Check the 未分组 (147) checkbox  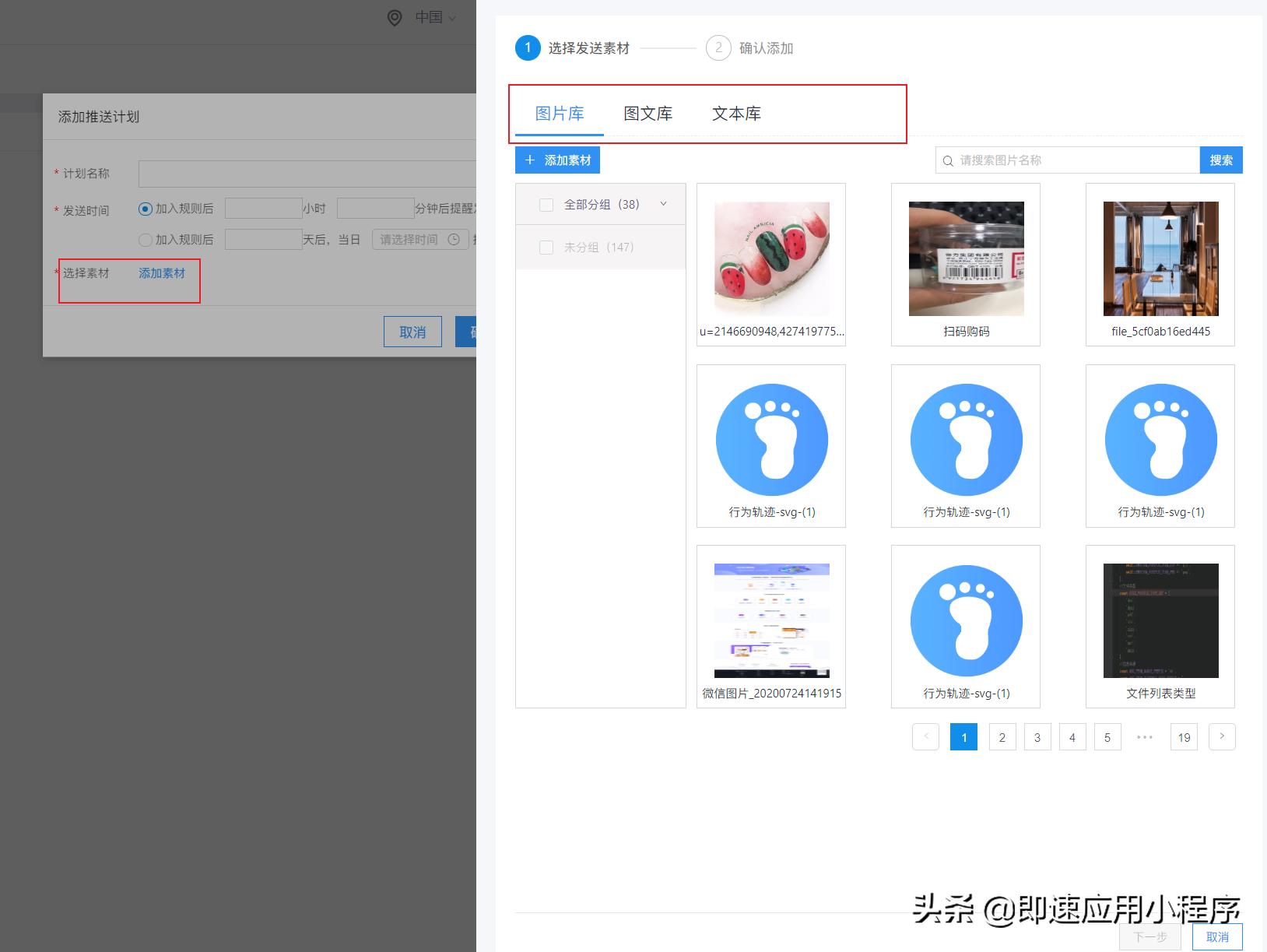pyautogui.click(x=546, y=247)
